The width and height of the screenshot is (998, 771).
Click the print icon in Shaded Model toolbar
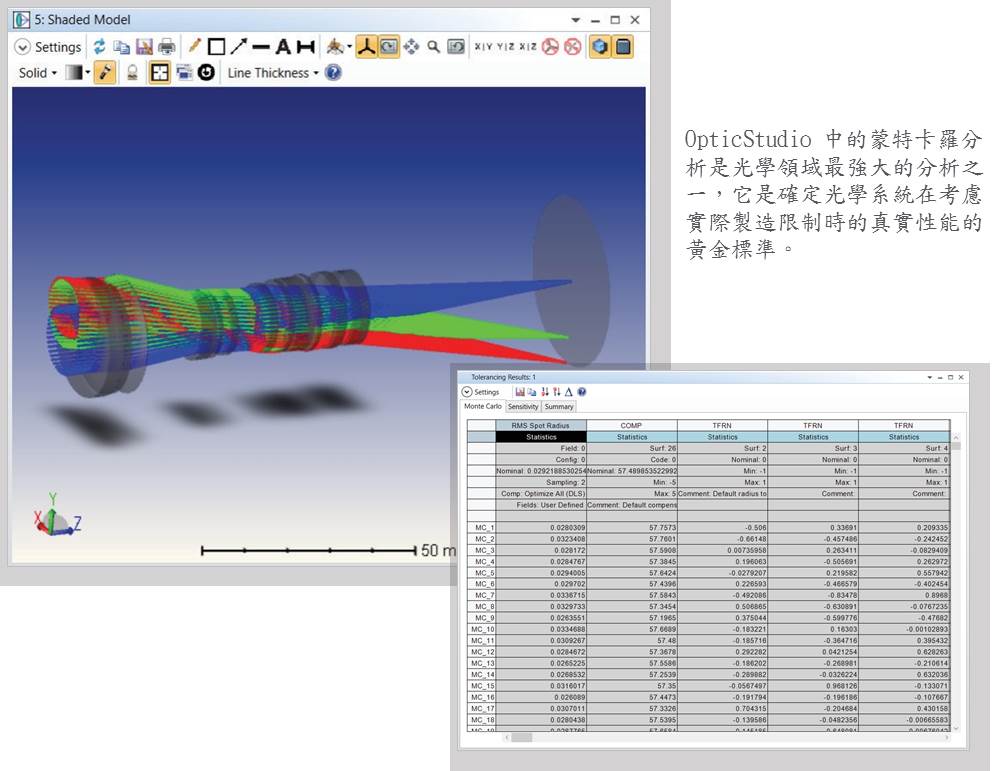coord(166,47)
